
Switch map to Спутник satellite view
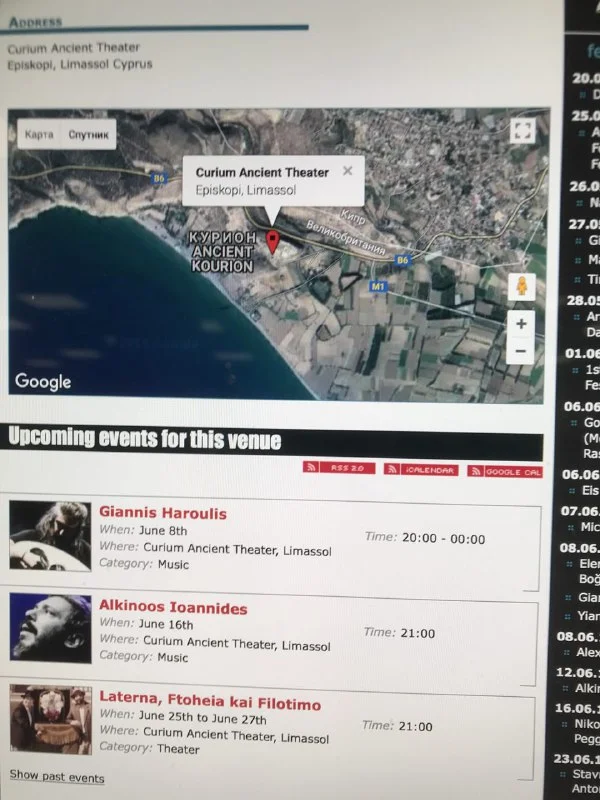pyautogui.click(x=86, y=134)
